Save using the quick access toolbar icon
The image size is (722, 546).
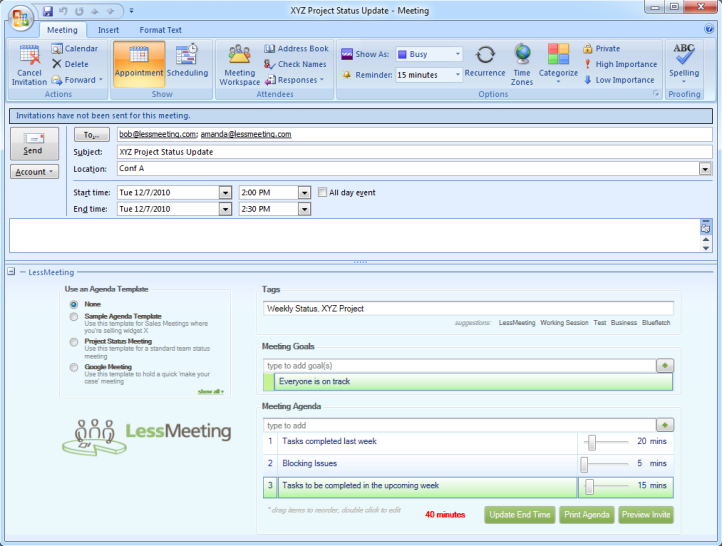48,11
